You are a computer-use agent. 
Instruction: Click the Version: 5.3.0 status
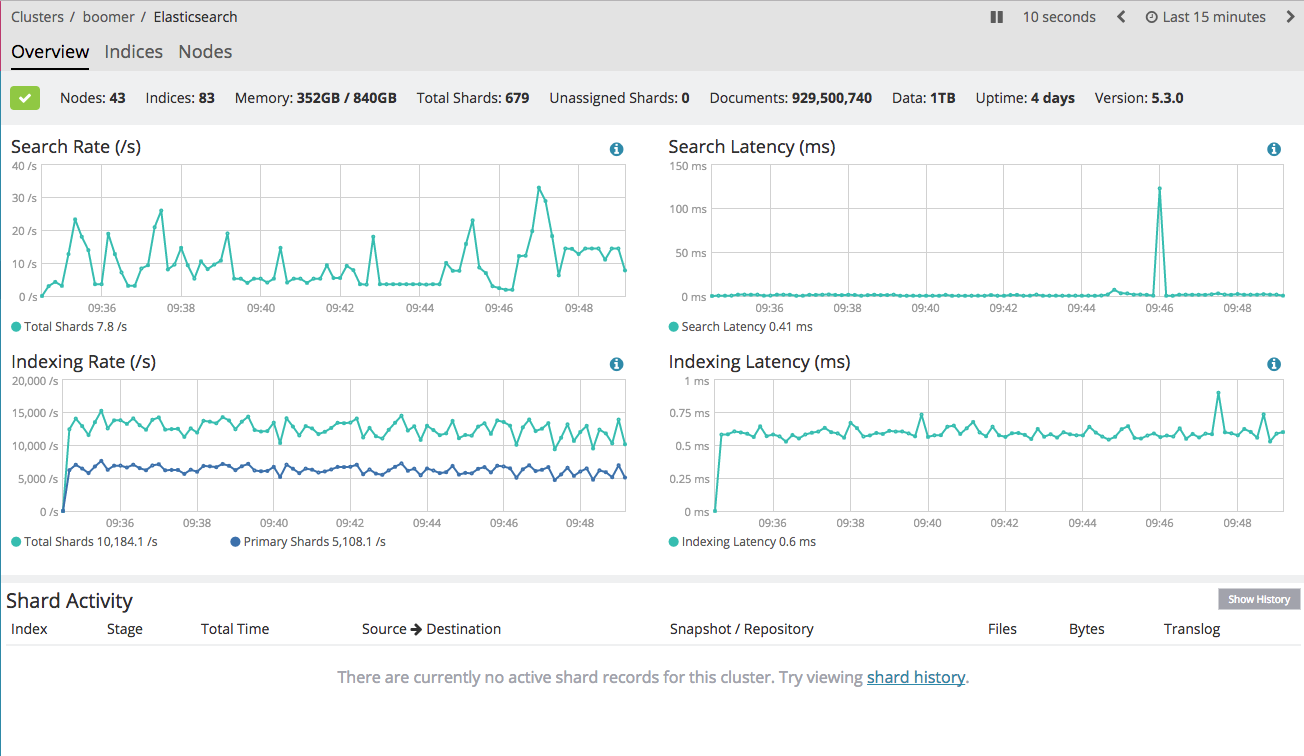(1139, 98)
